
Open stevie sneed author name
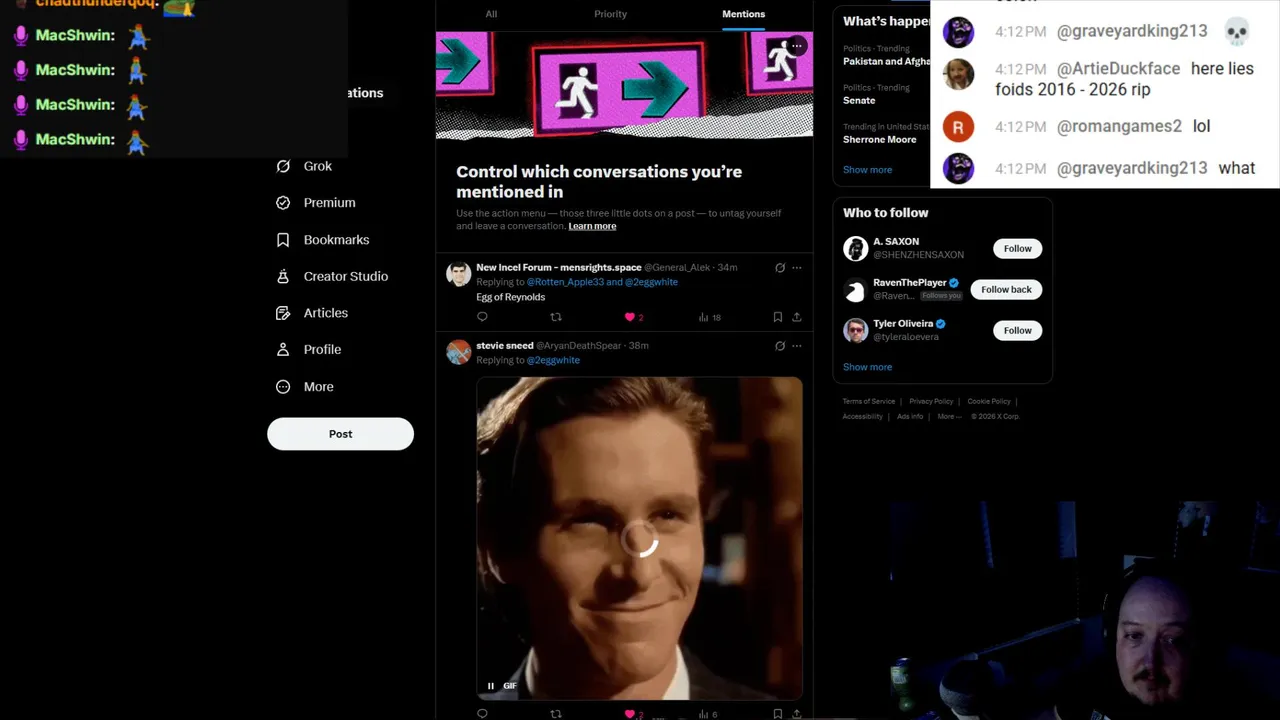click(x=505, y=346)
